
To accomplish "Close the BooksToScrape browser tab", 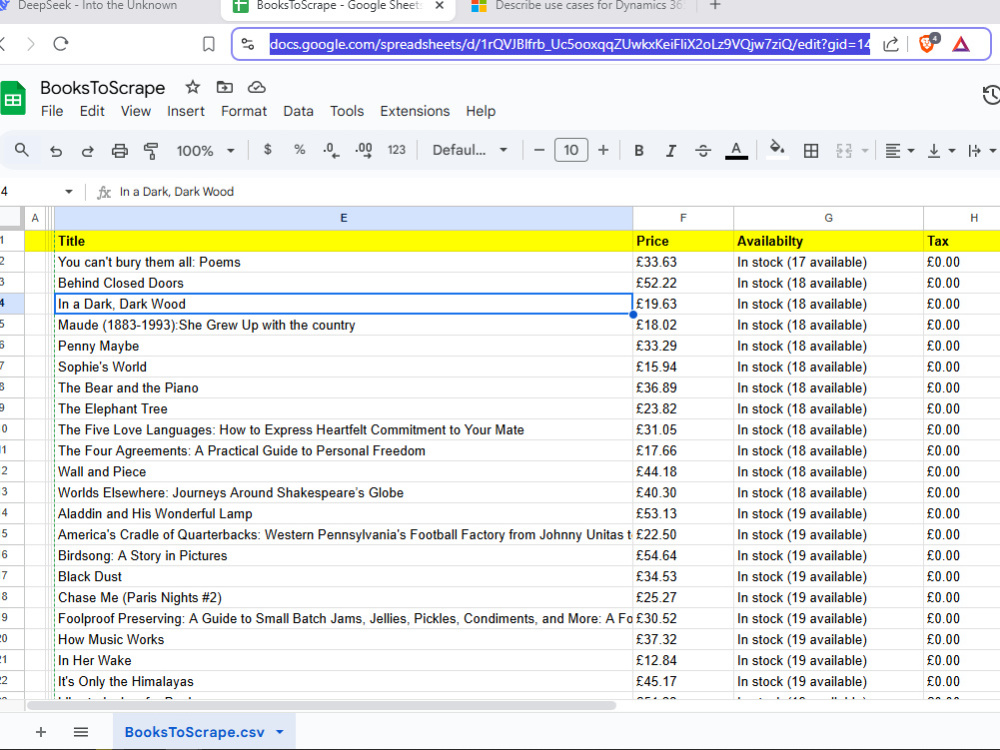I will pyautogui.click(x=439, y=5).
